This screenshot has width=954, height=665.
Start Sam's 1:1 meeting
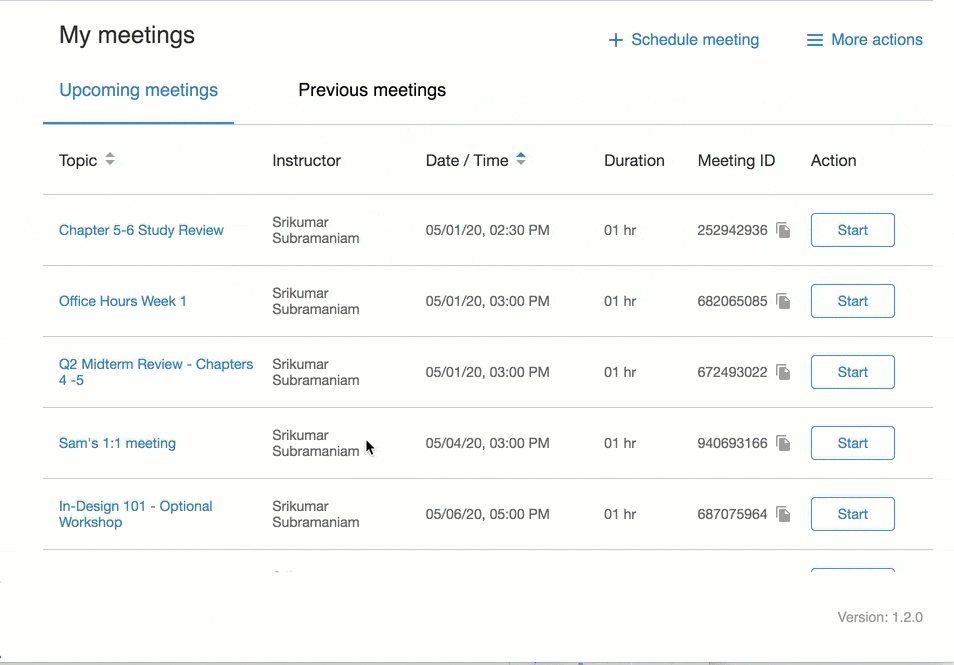pos(852,443)
